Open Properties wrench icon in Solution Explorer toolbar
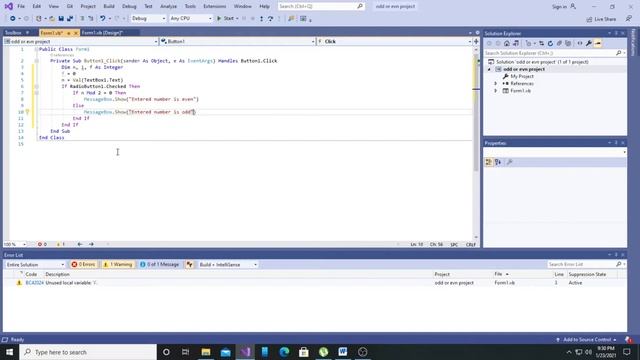Screen dimensions: 640x360 coord(589,43)
